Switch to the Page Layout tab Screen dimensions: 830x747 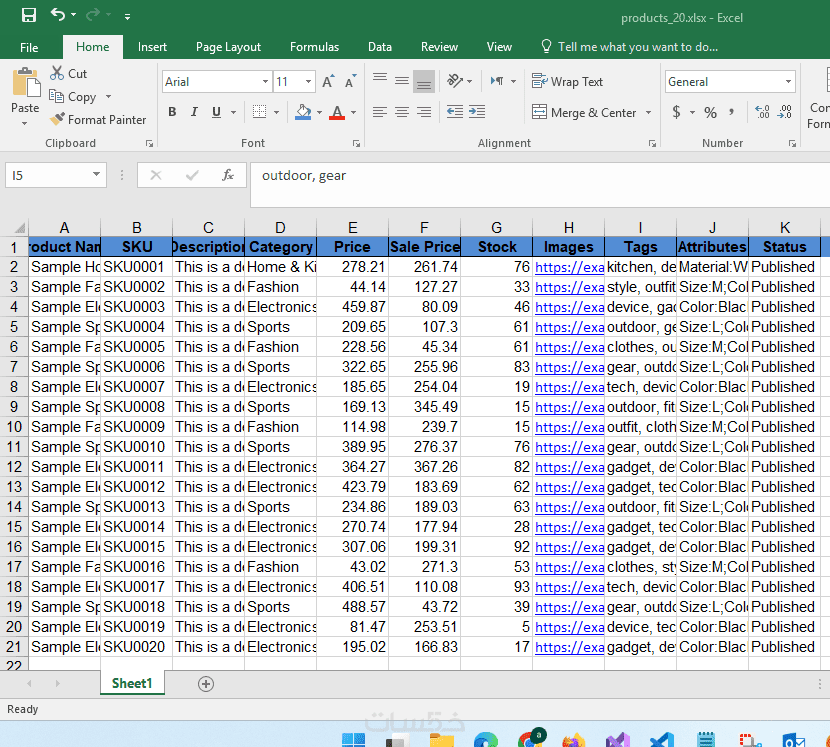pyautogui.click(x=228, y=47)
